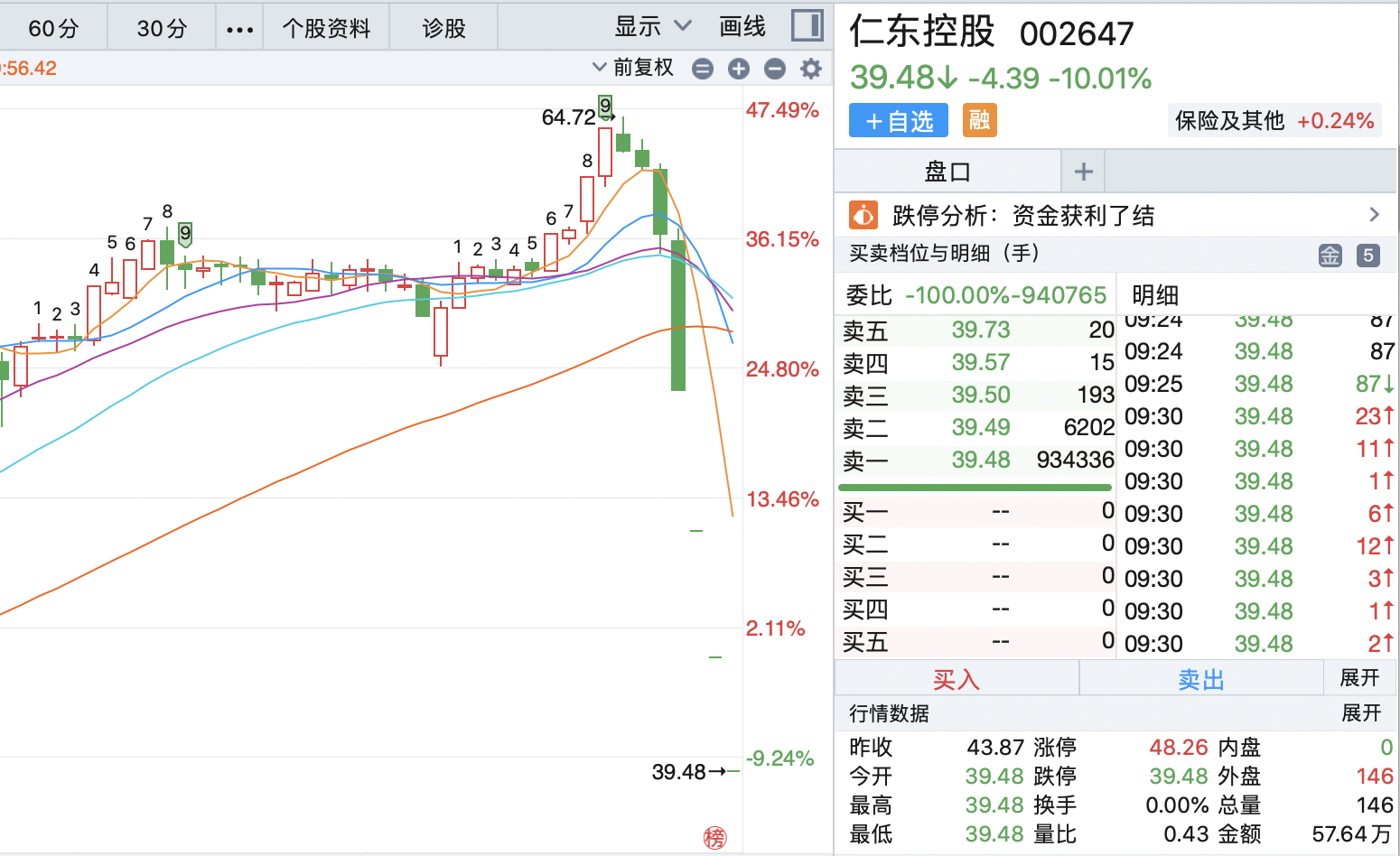This screenshot has width=1400, height=856.
Task: Click the 榜 ranking icon on chart
Action: coord(714,838)
